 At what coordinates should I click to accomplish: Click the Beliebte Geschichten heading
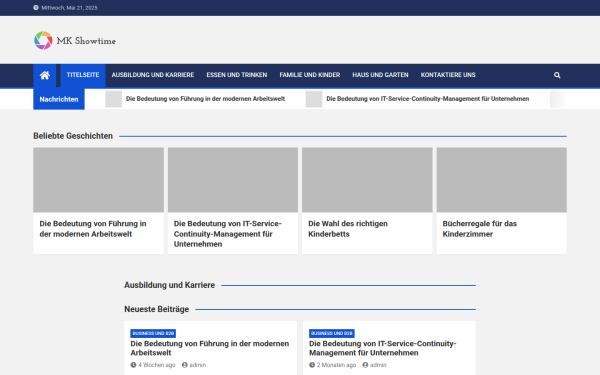point(73,136)
